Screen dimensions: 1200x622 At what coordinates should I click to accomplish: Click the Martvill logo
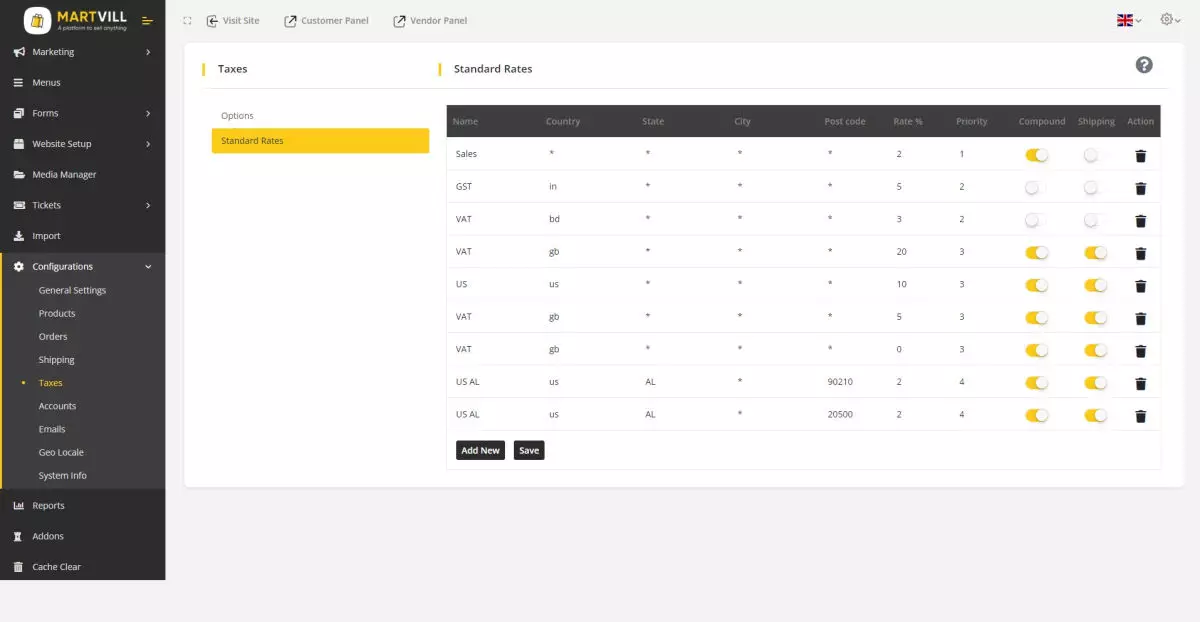click(76, 20)
